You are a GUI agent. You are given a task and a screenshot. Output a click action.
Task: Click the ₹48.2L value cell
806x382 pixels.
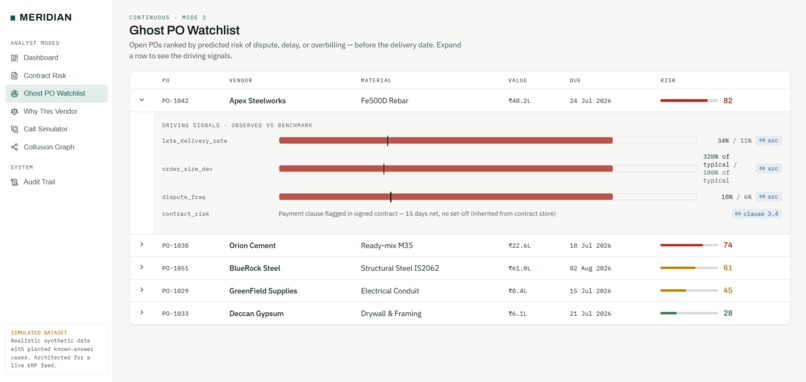(x=519, y=101)
